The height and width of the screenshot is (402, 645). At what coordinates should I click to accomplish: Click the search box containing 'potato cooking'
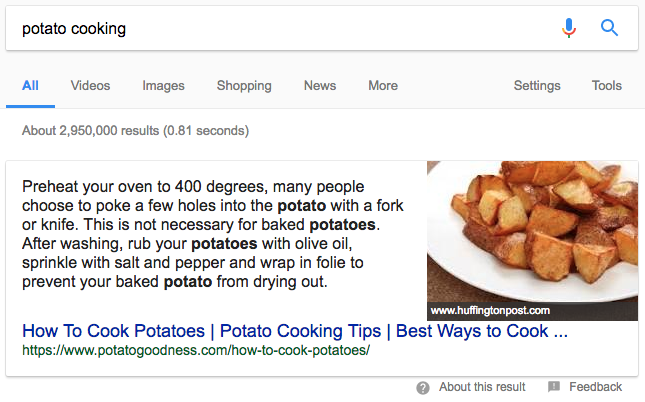(280, 28)
